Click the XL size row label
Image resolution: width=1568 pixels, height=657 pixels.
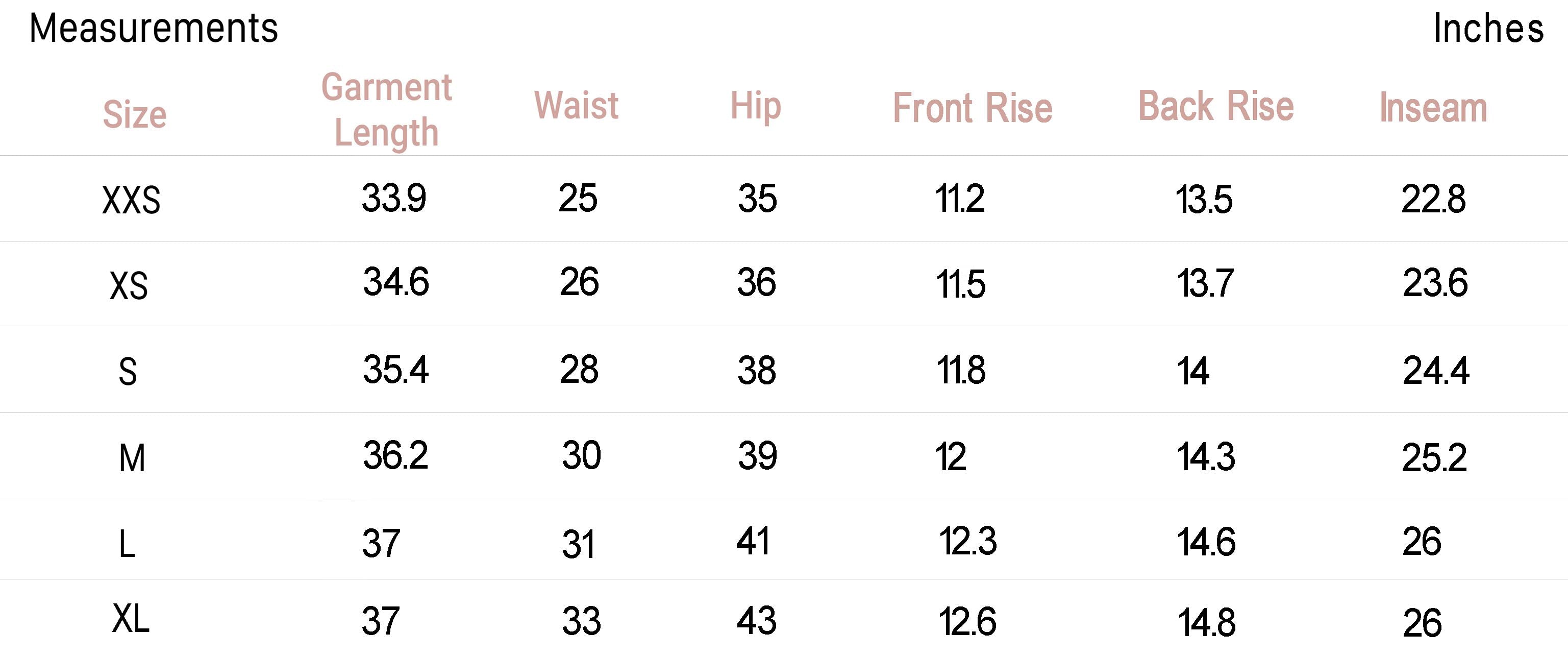click(x=131, y=620)
